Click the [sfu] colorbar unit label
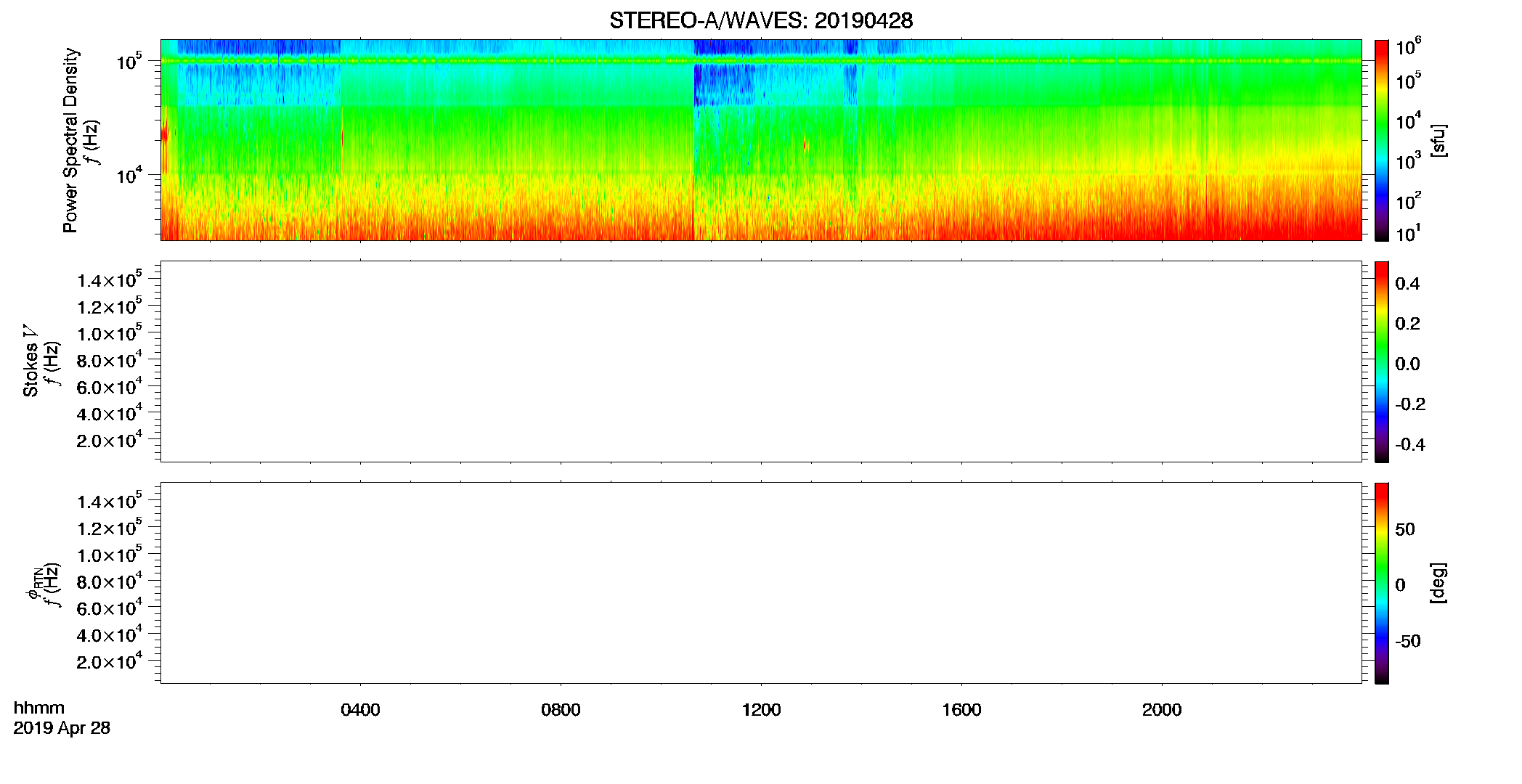The image size is (1522, 784). pyautogui.click(x=1438, y=140)
